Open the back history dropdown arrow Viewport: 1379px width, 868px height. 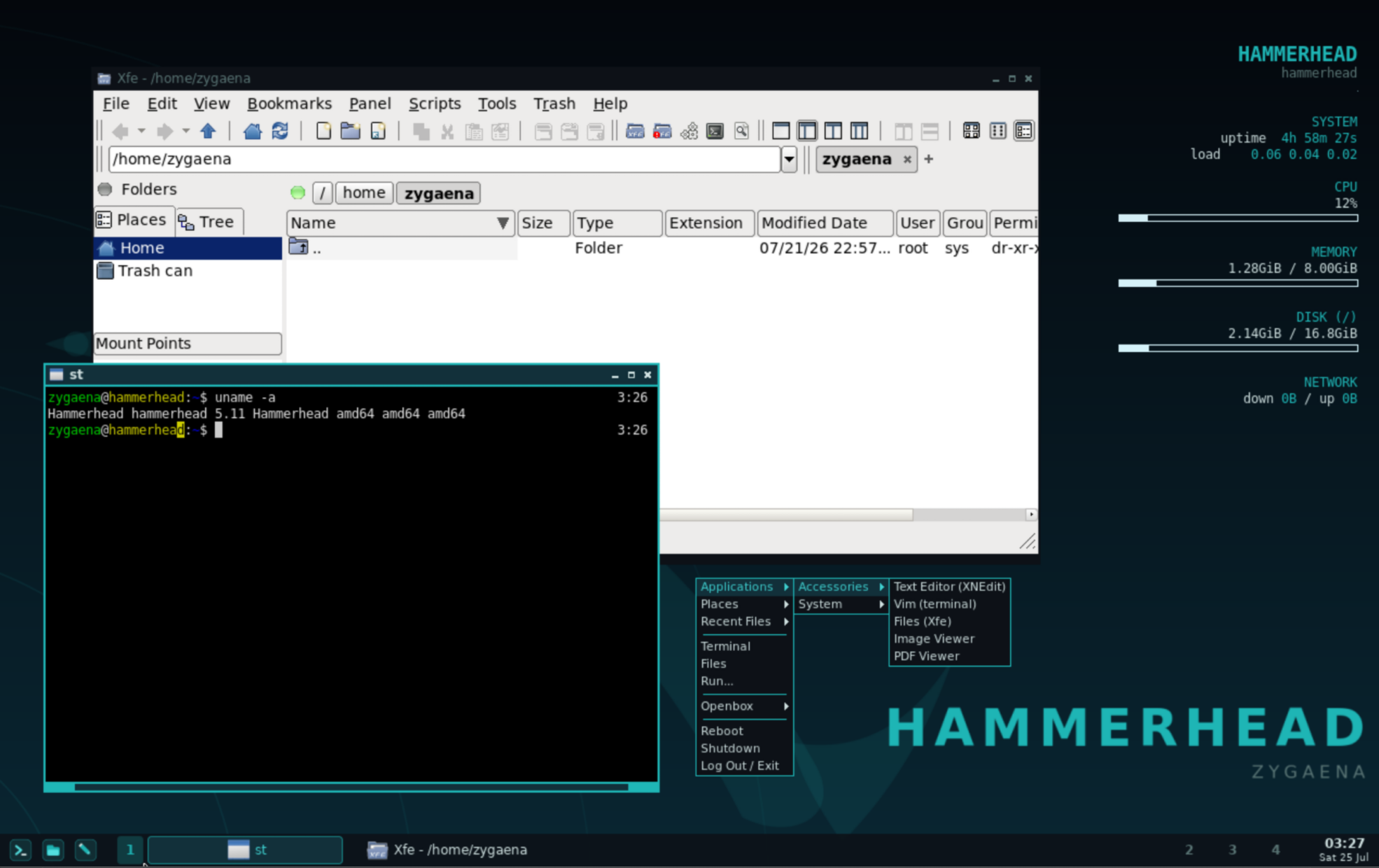[x=141, y=131]
